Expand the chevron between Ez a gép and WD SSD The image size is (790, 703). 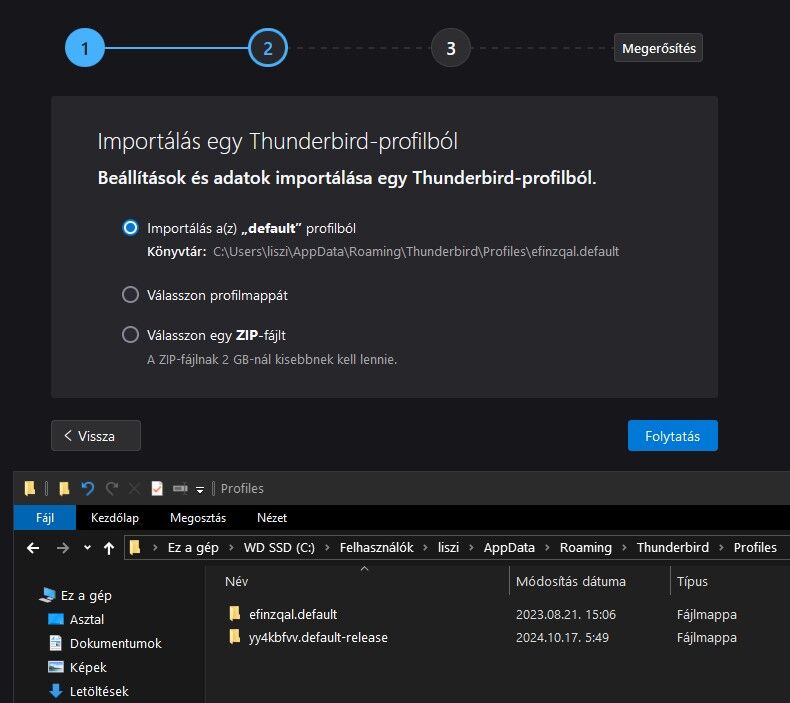point(231,547)
